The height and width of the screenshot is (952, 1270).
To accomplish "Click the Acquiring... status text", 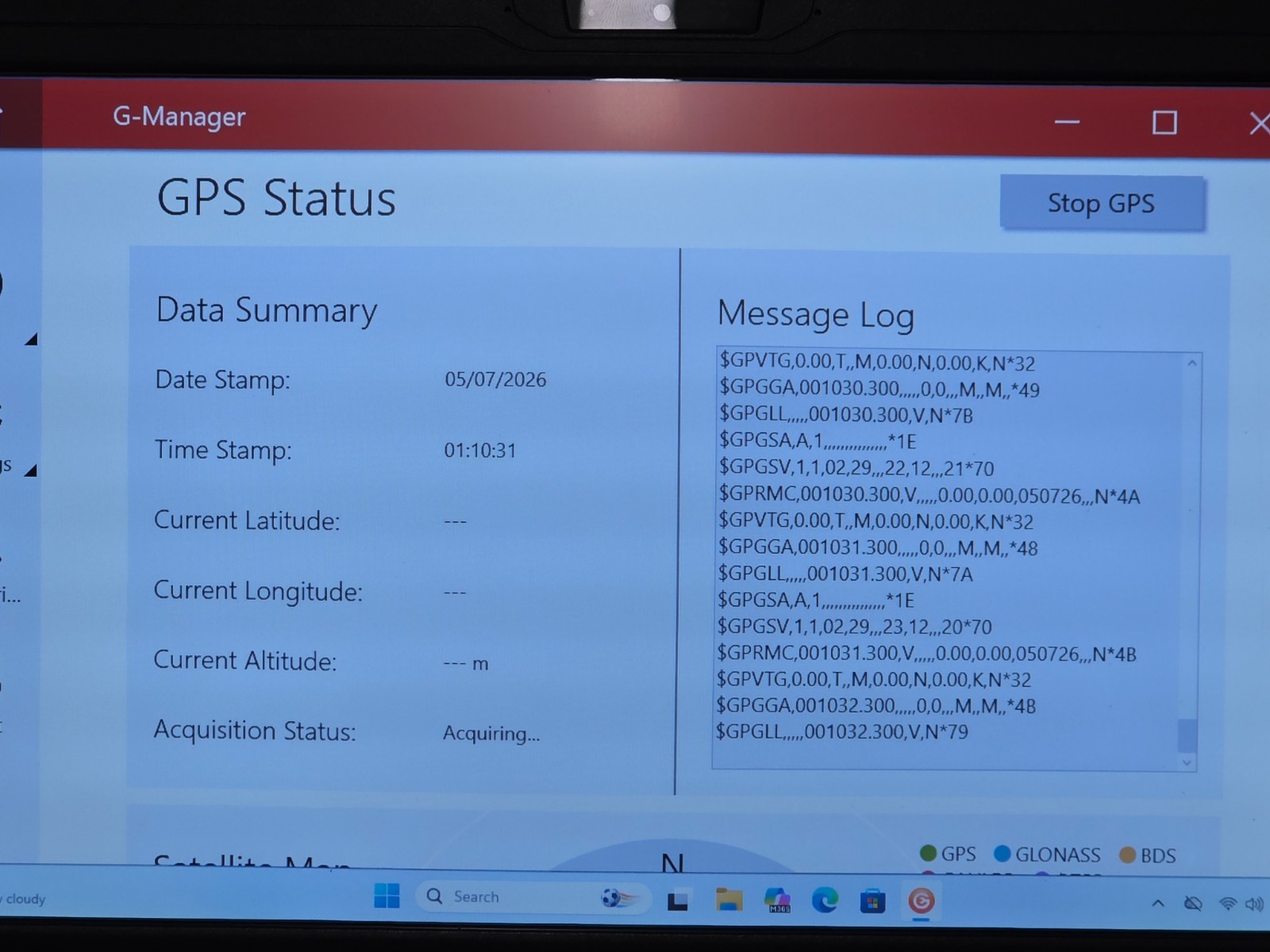I will (x=491, y=733).
